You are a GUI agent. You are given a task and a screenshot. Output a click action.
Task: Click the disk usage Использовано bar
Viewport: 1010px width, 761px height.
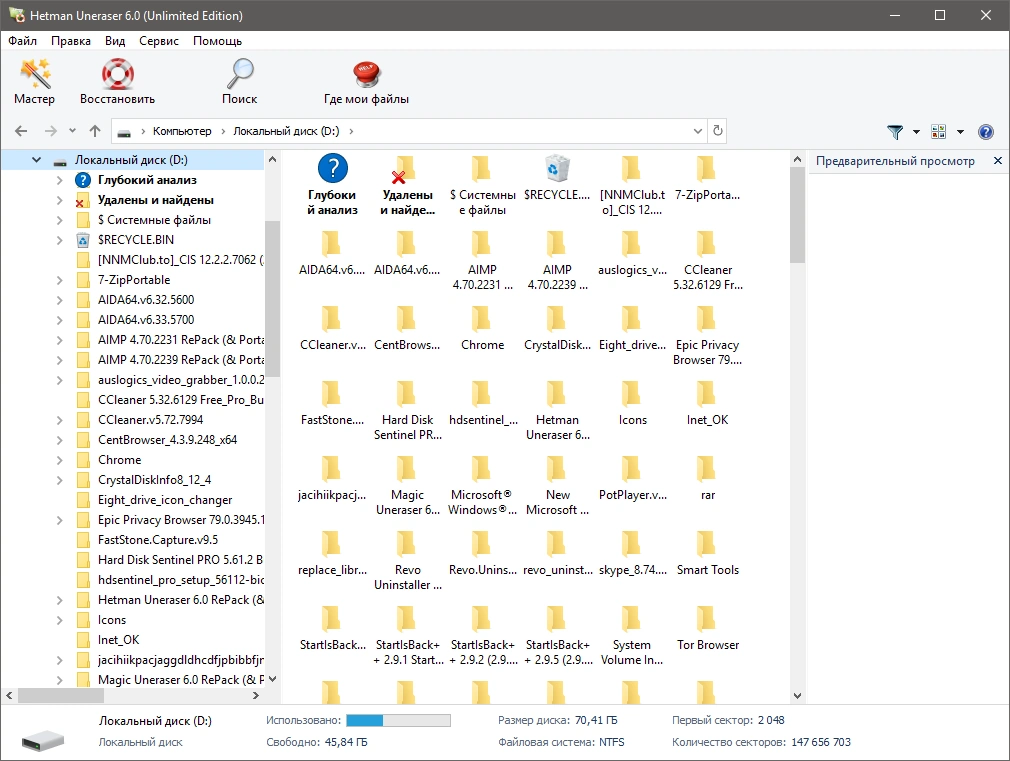click(398, 720)
